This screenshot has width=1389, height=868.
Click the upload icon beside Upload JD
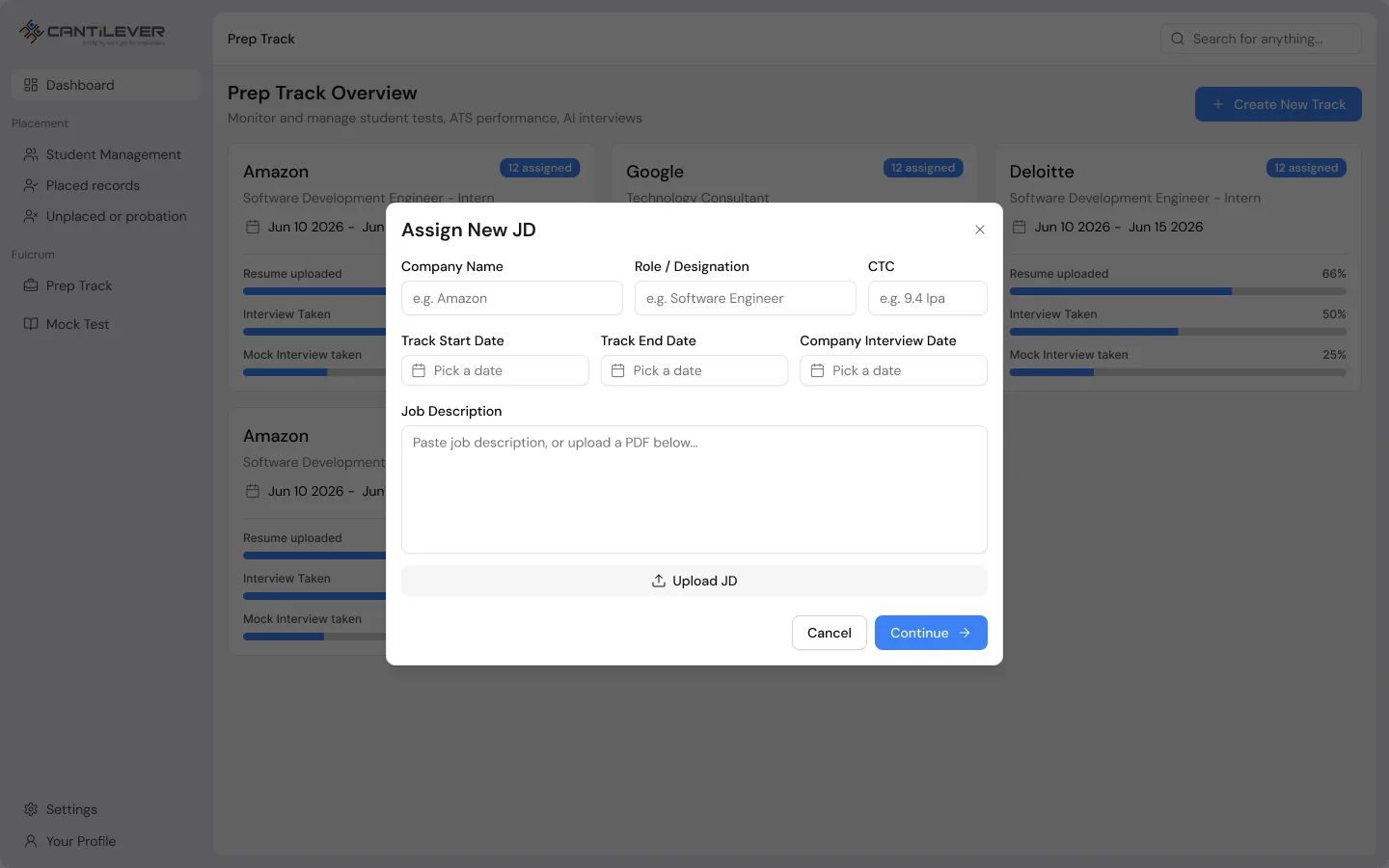(x=659, y=581)
